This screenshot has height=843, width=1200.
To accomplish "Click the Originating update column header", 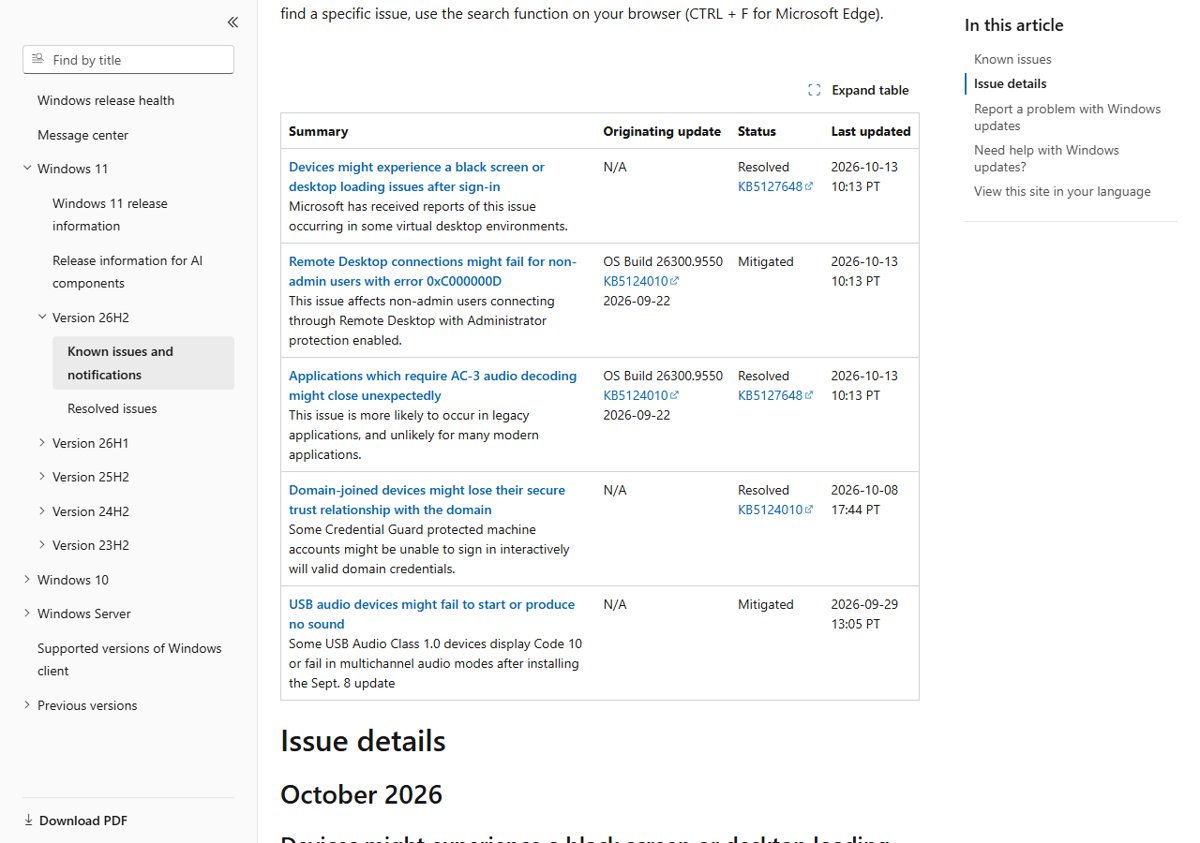I will [662, 131].
